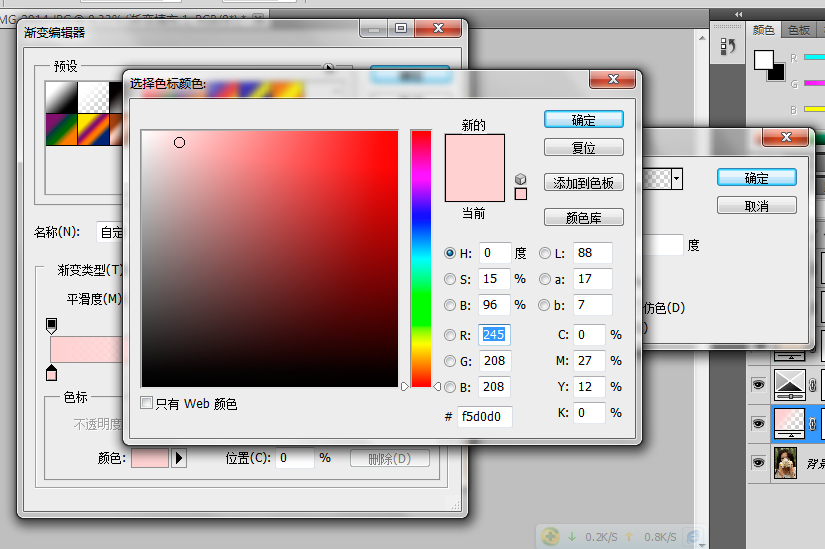Screen dimensions: 825x549
Task: Click 确定 in the color picker dialog
Action: [583, 119]
